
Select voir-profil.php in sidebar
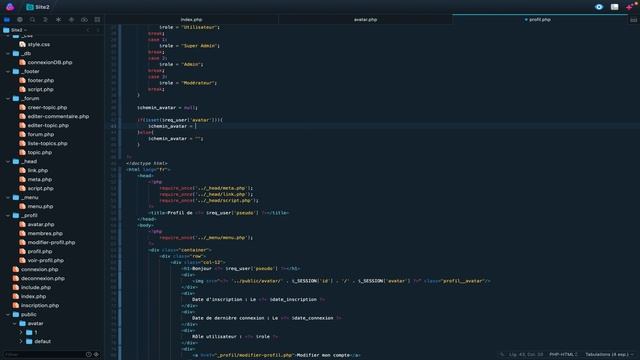click(45, 260)
